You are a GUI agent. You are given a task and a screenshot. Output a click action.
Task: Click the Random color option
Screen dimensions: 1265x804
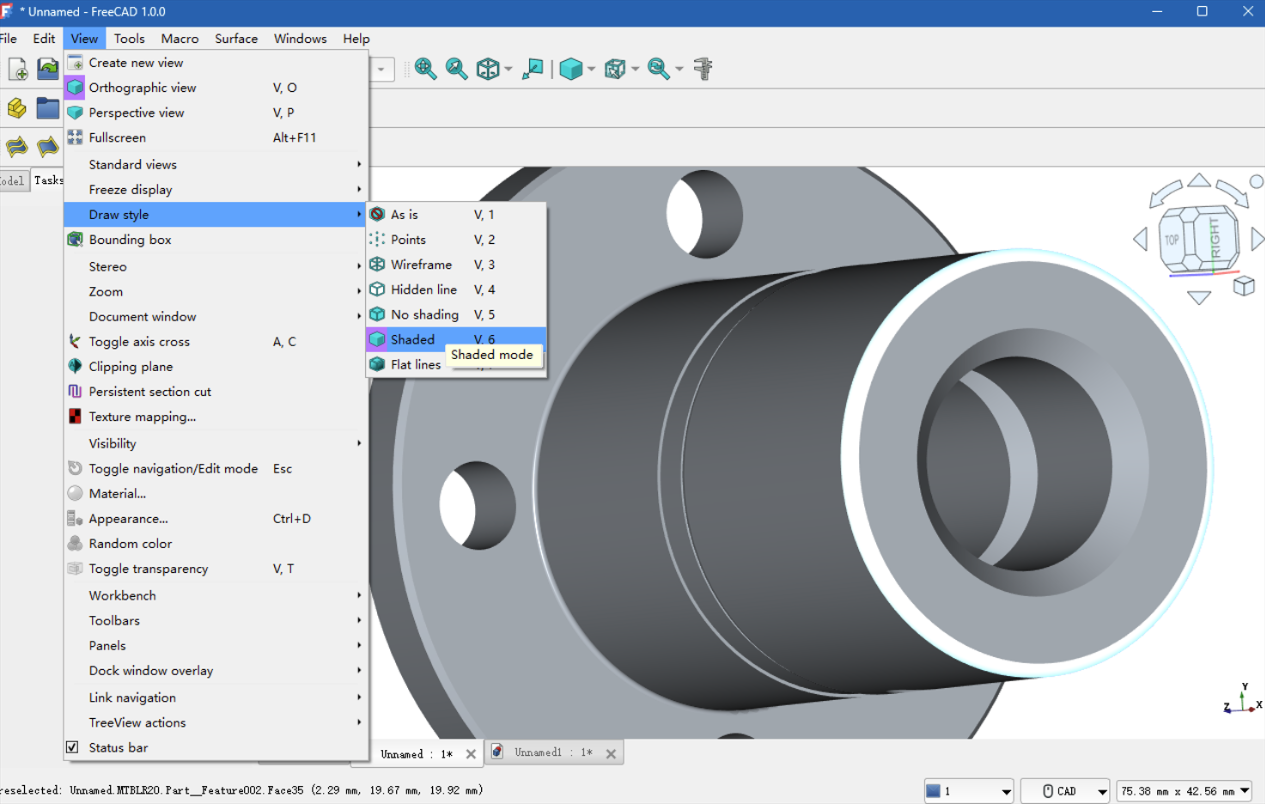click(130, 544)
